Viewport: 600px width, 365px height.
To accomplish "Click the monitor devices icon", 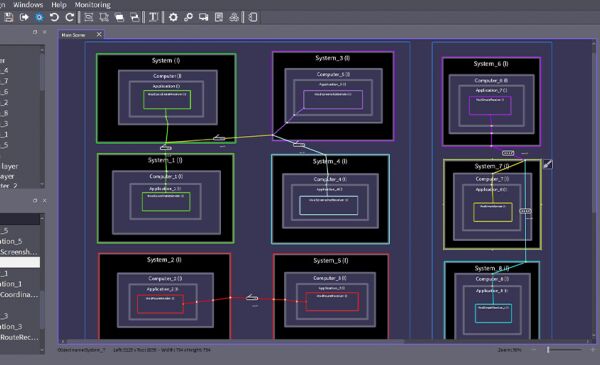I will 204,17.
